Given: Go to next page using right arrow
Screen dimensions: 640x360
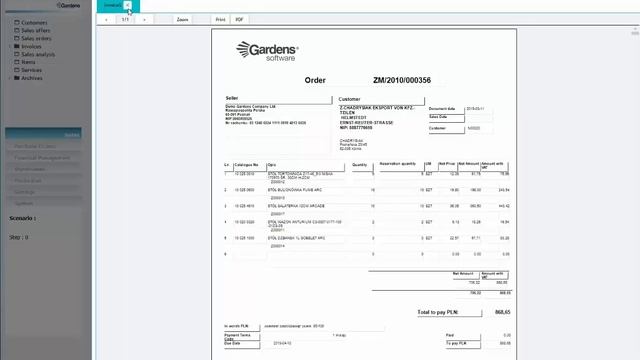Looking at the screenshot, I should [144, 20].
